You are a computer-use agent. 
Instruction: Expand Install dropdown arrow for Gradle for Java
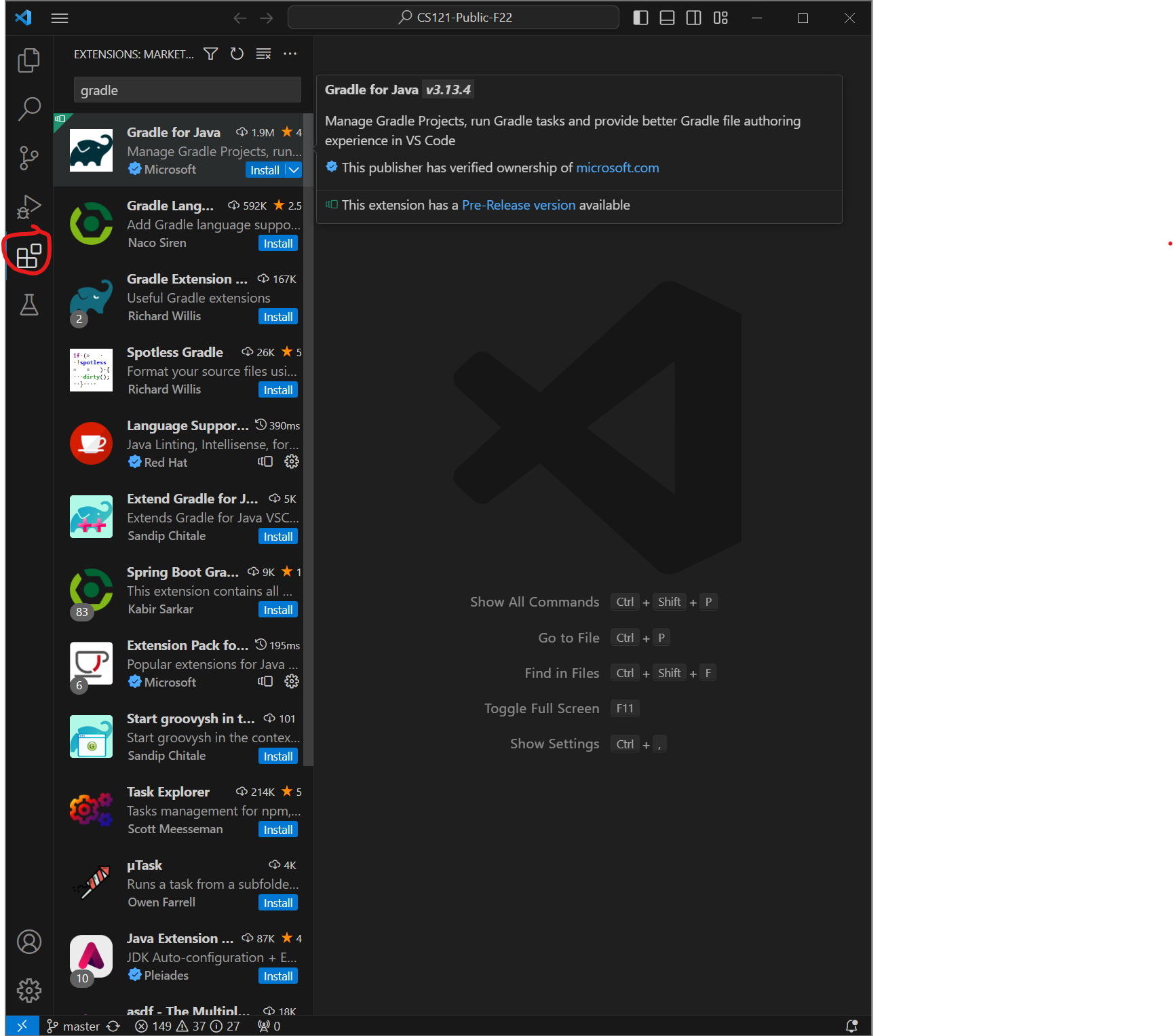coord(294,170)
